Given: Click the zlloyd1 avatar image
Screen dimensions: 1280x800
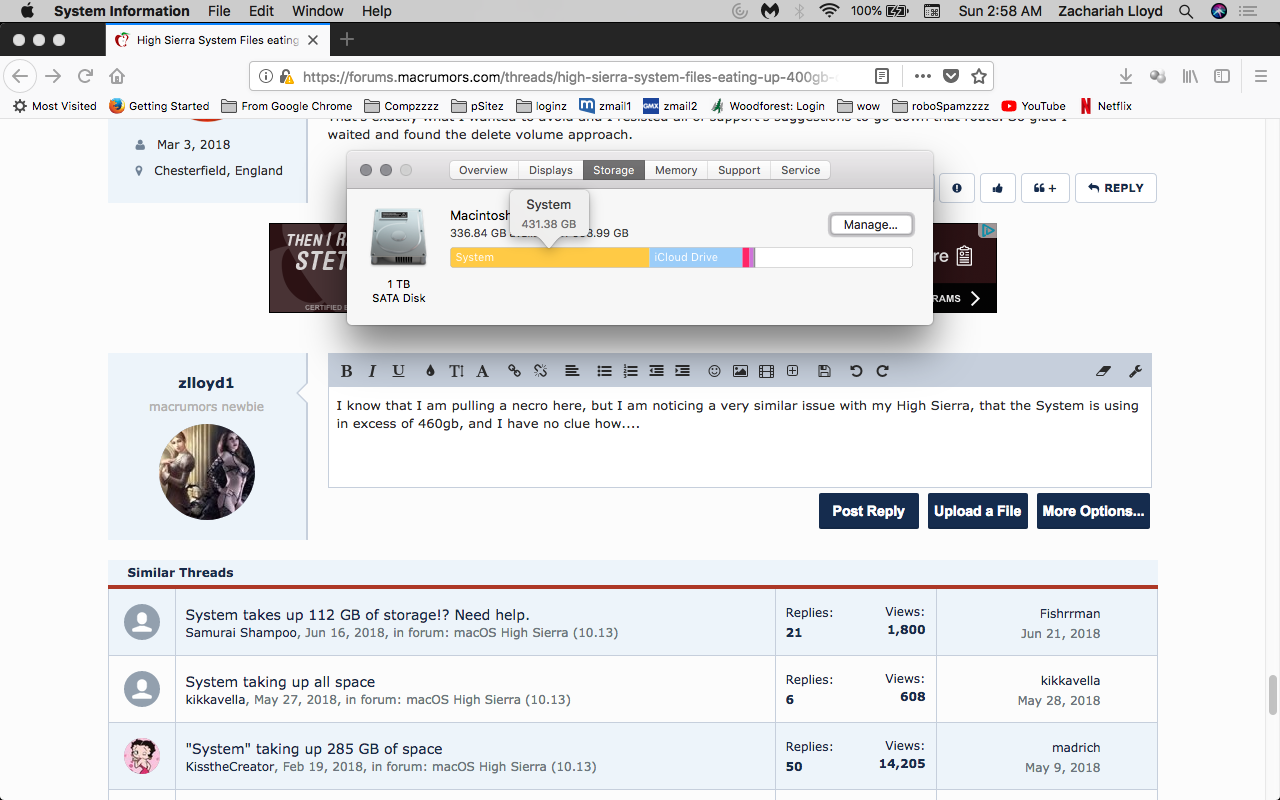Looking at the screenshot, I should coord(207,472).
